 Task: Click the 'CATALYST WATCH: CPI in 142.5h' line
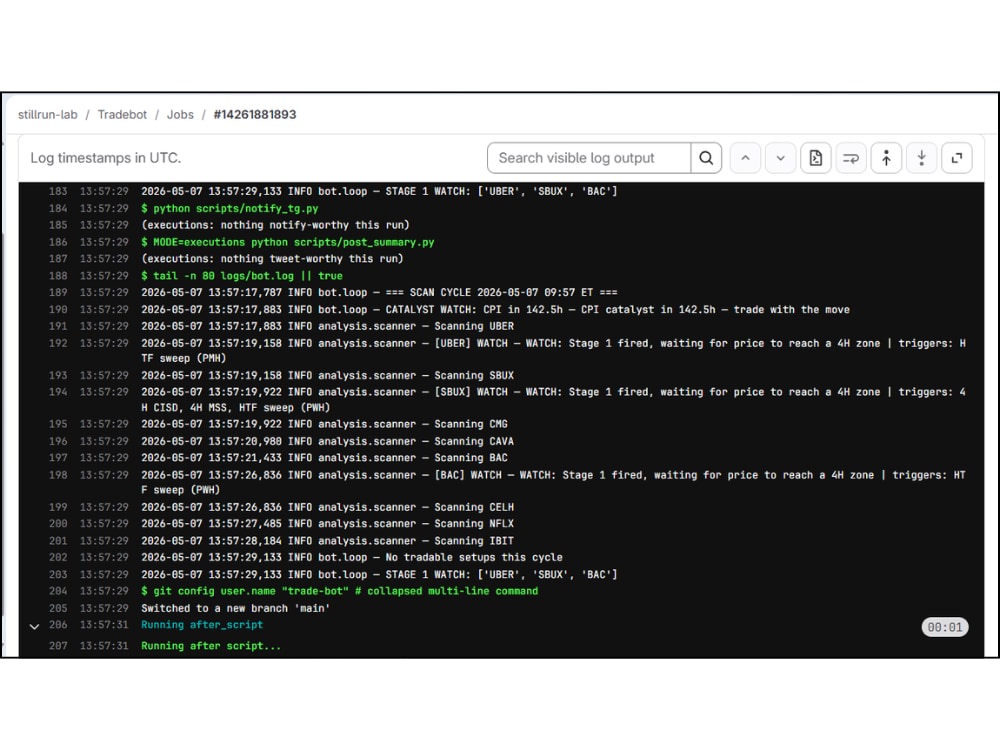(x=496, y=309)
